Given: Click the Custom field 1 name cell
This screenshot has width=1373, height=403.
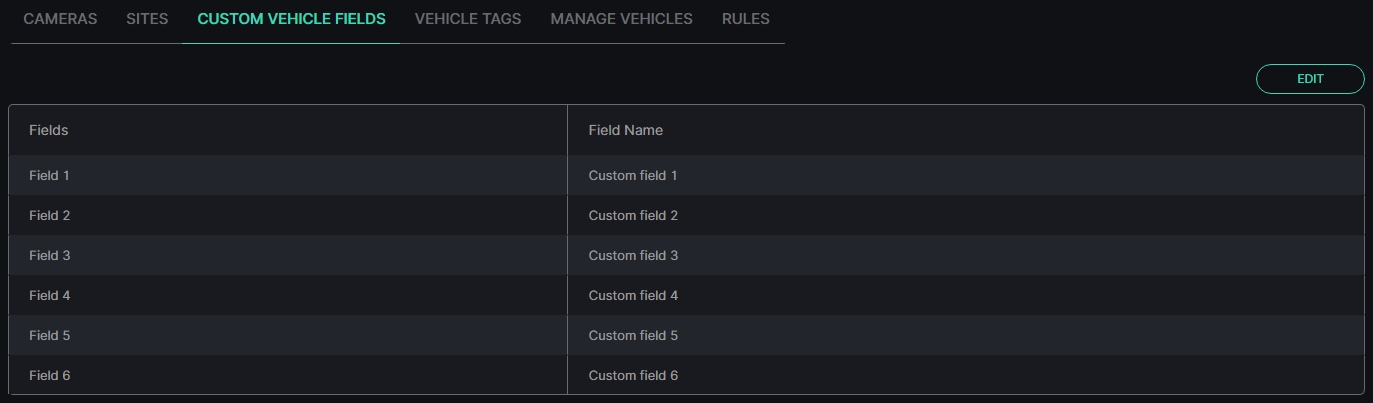Looking at the screenshot, I should point(965,175).
